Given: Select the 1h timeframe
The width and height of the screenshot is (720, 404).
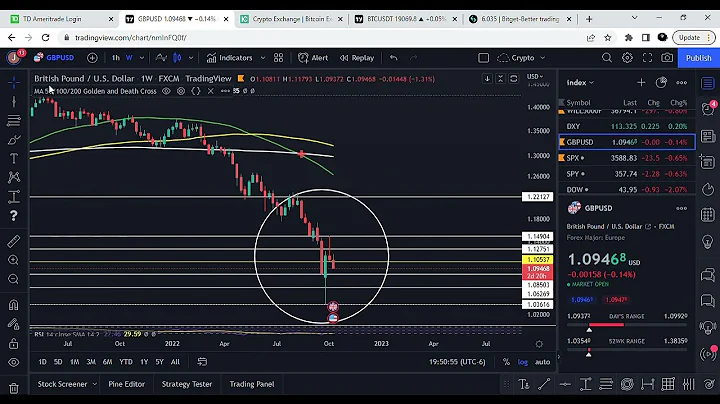Looking at the screenshot, I should (x=116, y=58).
